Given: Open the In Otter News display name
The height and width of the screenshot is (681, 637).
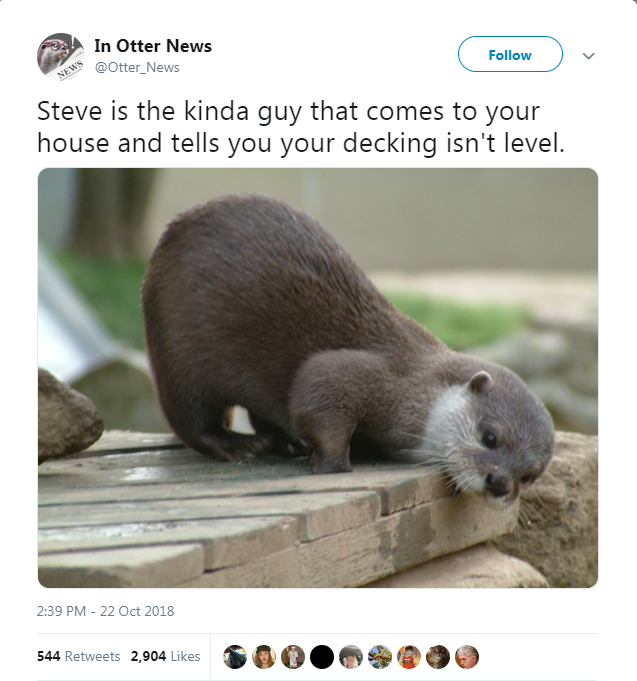Looking at the screenshot, I should tap(153, 46).
